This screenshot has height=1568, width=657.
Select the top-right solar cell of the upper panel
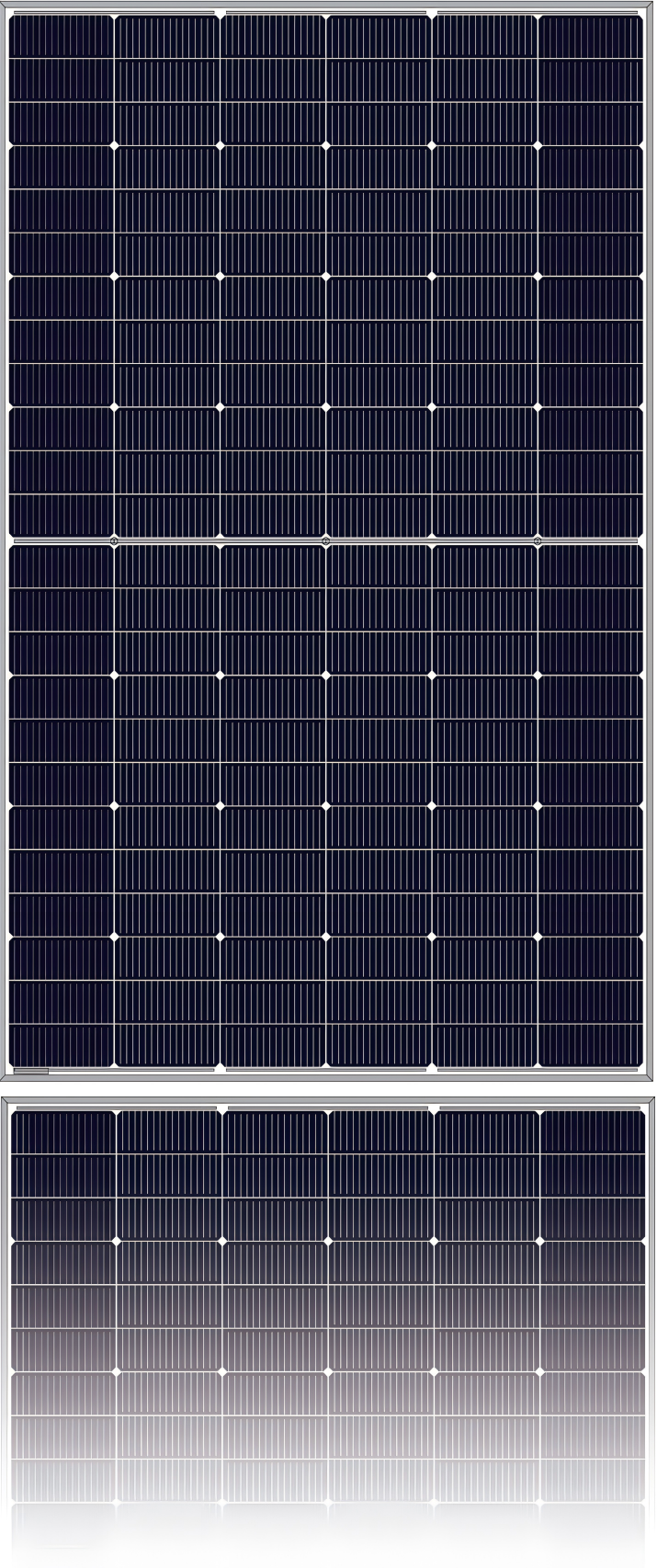coord(590,37)
